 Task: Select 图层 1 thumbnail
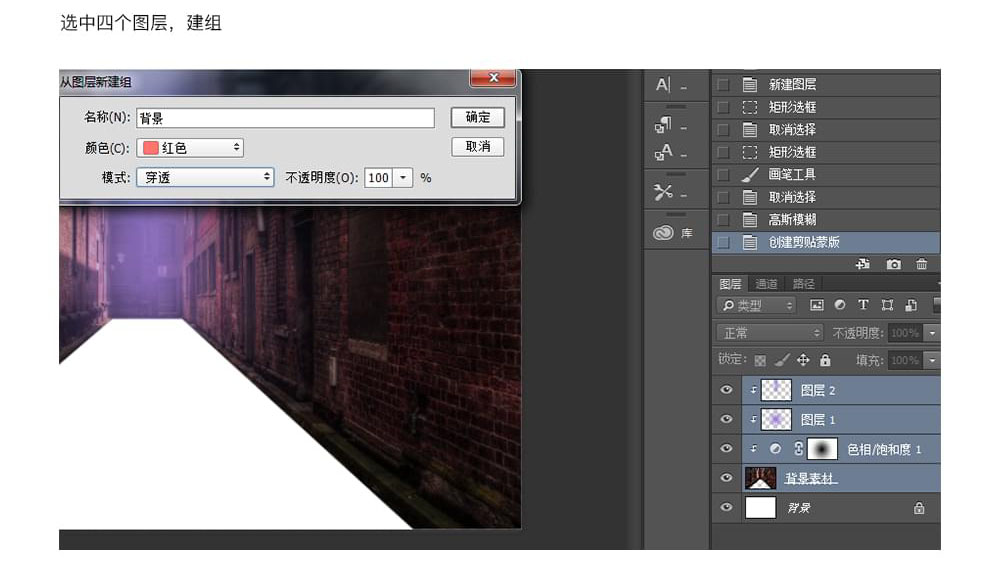tap(776, 420)
